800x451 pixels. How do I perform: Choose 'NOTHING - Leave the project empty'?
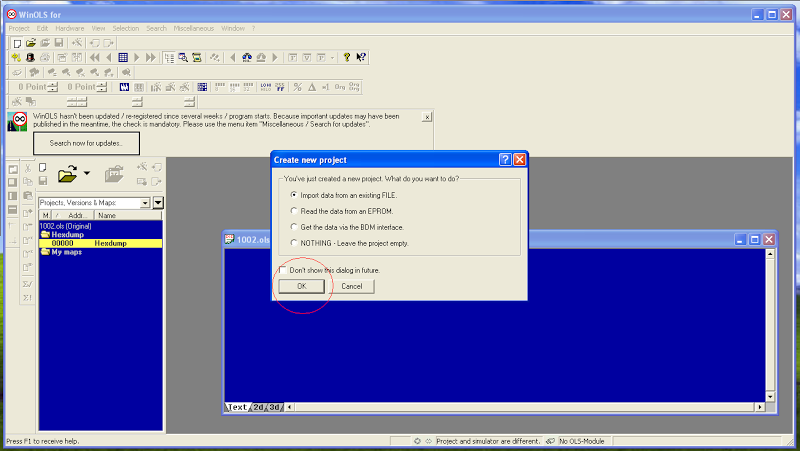293,243
